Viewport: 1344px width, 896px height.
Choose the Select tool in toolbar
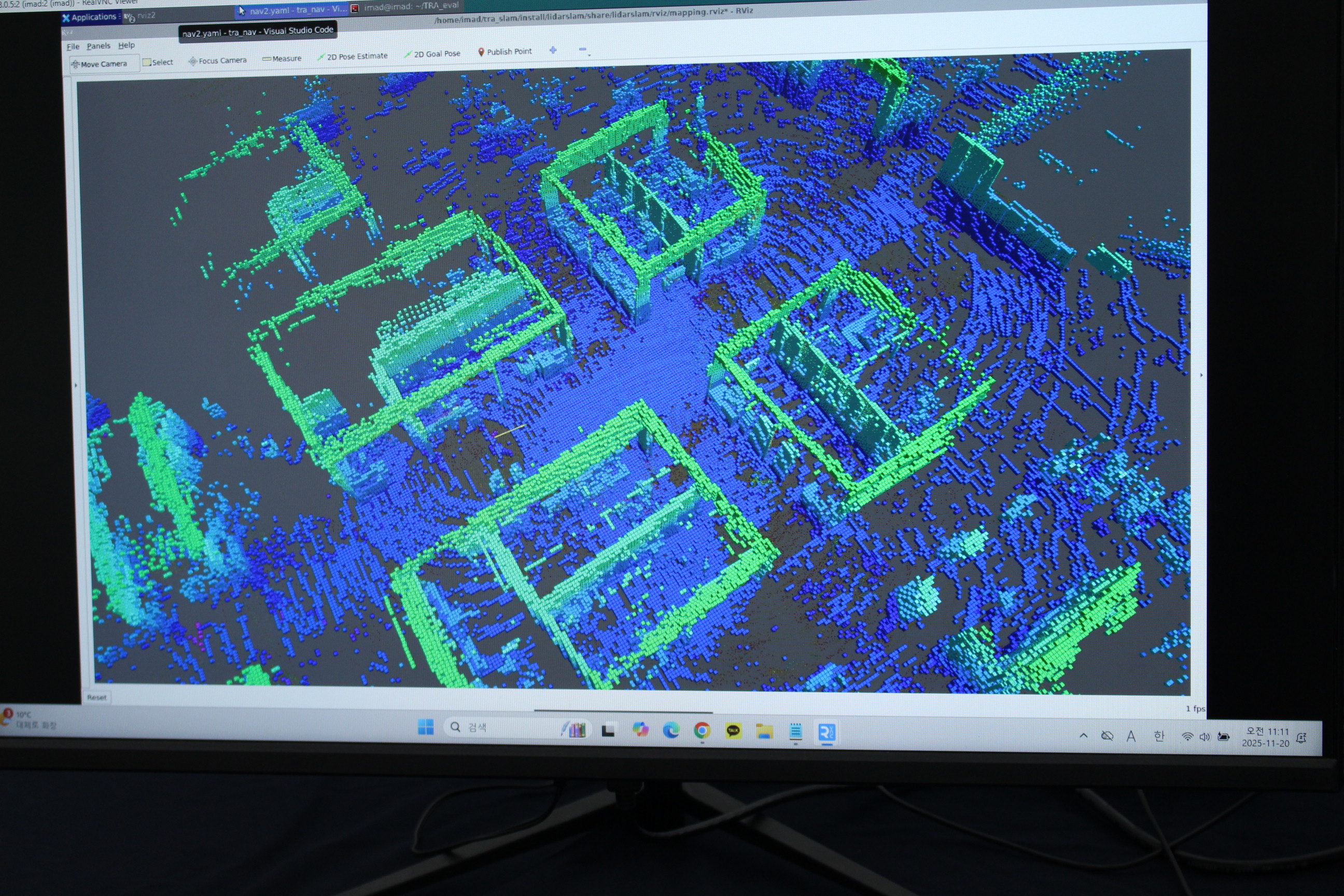click(158, 62)
